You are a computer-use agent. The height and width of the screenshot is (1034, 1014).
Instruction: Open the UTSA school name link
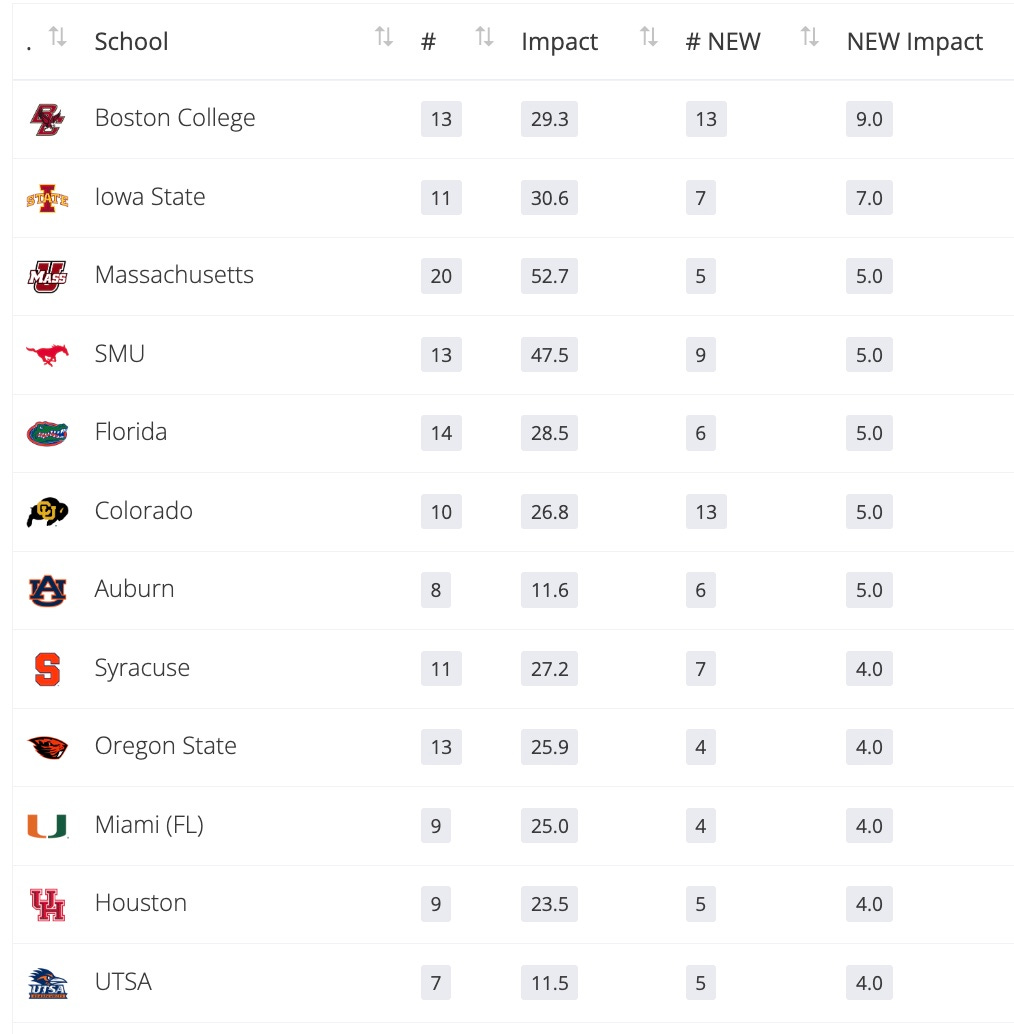click(x=123, y=982)
